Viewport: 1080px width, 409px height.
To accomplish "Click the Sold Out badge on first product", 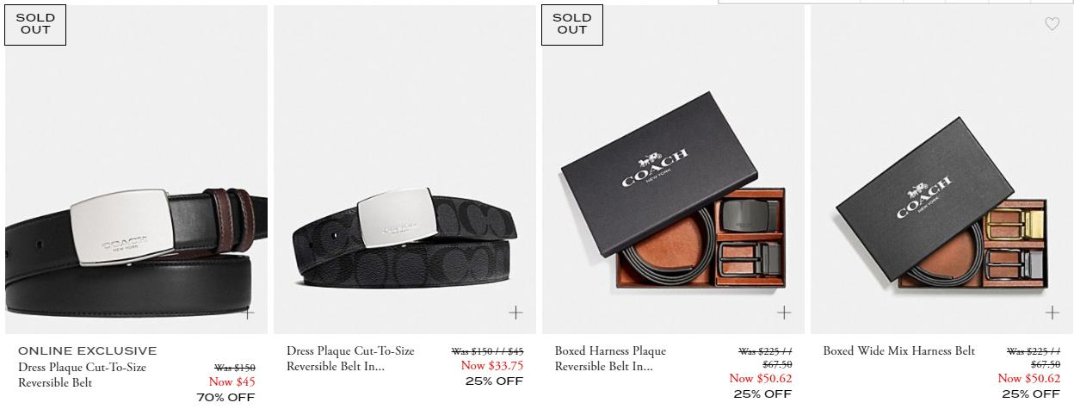I will 35,25.
